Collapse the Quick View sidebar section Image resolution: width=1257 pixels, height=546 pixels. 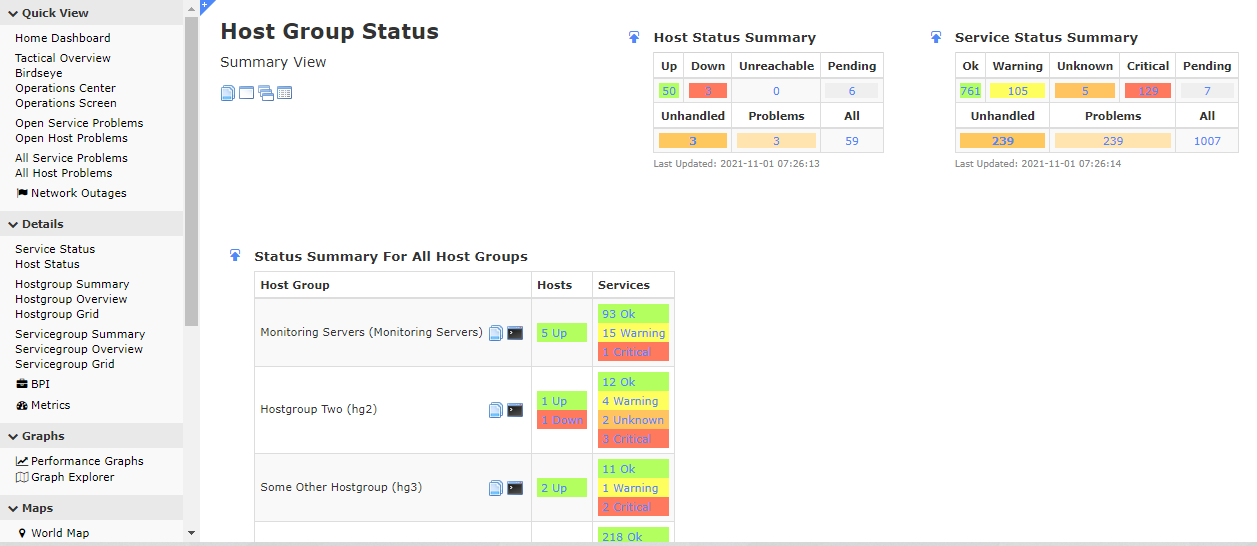13,13
